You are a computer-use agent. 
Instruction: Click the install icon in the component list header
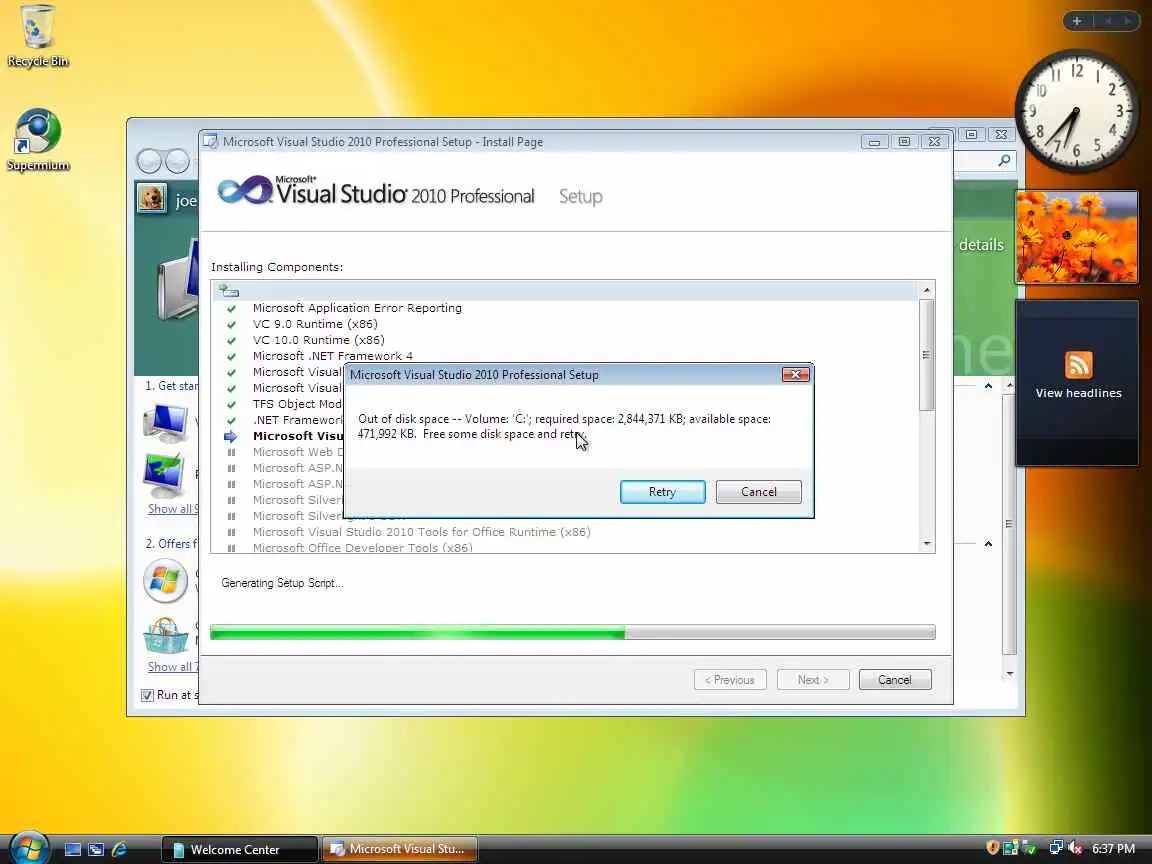point(229,291)
